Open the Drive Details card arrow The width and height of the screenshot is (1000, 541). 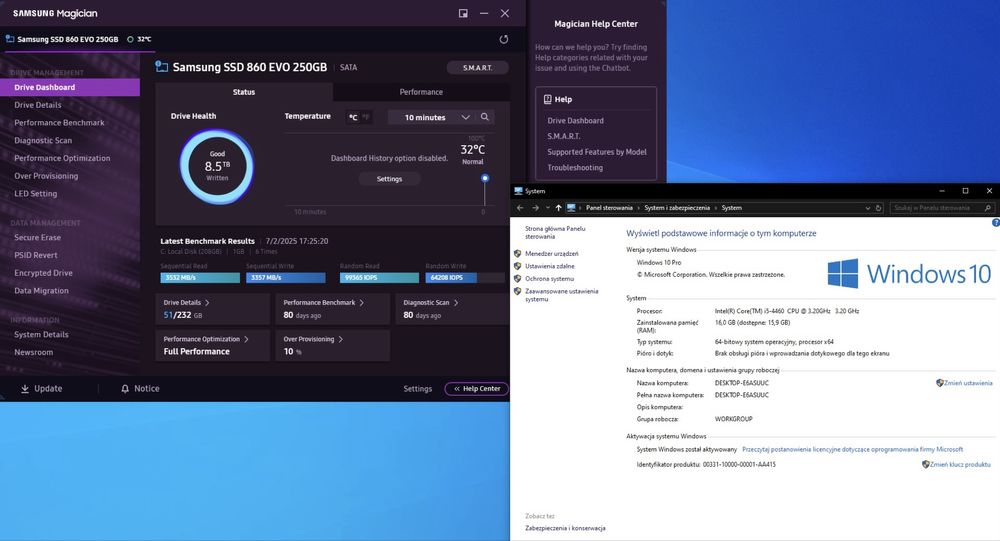pyautogui.click(x=207, y=302)
